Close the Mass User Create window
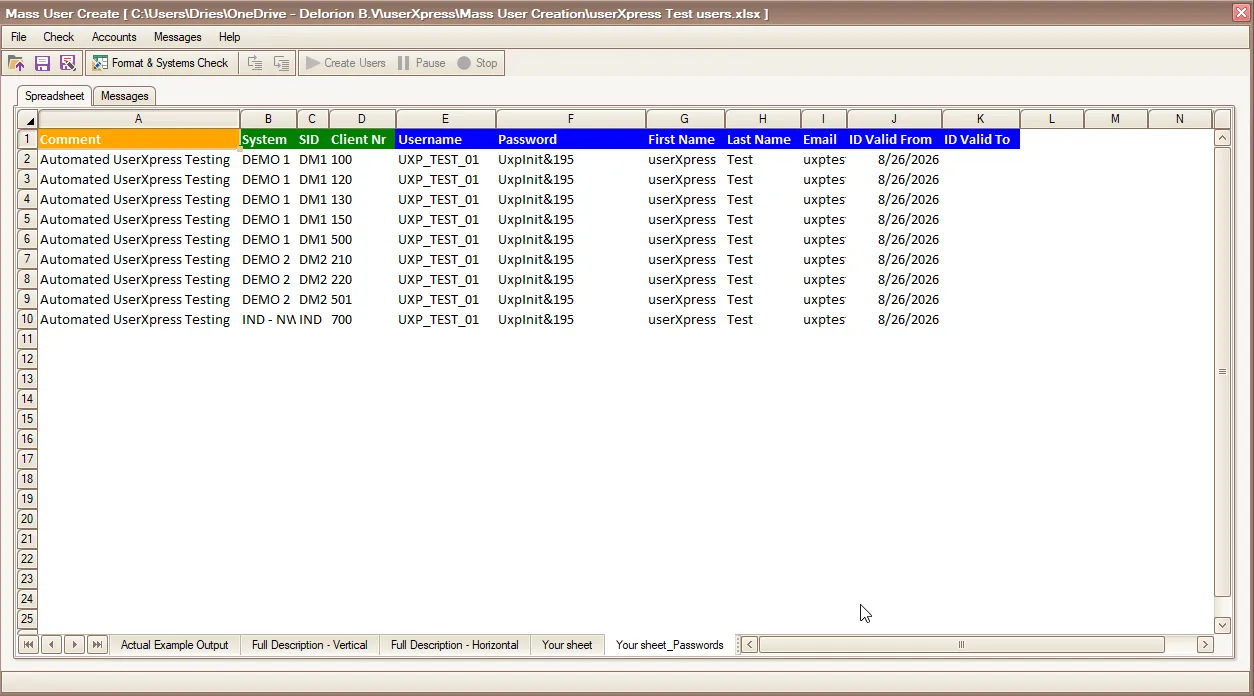Screen dimensions: 1254x696 tap(1240, 12)
